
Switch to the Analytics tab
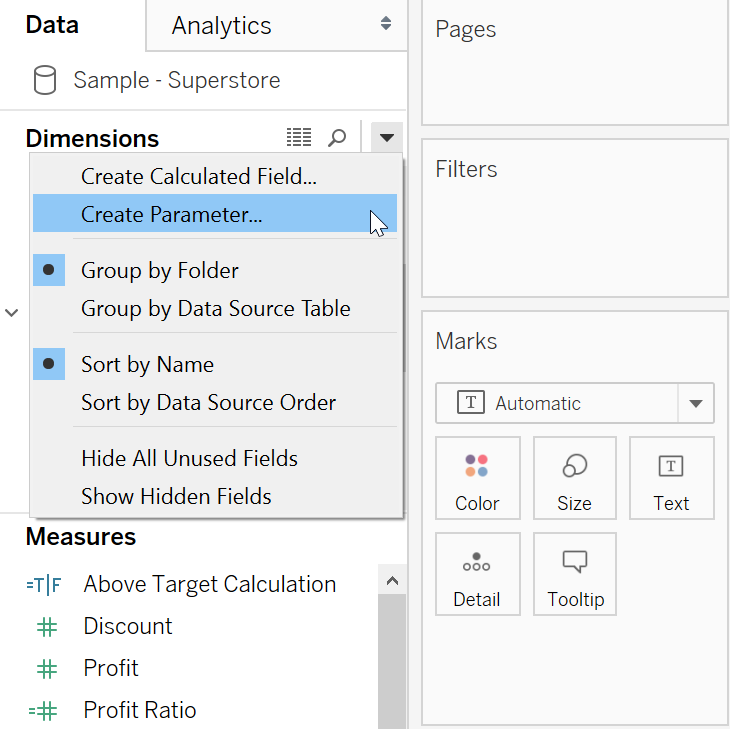click(221, 26)
